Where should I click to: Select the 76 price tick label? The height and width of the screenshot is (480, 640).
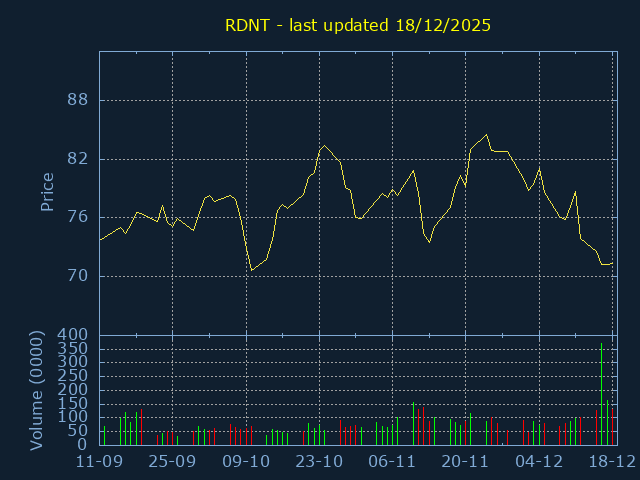coord(78,217)
